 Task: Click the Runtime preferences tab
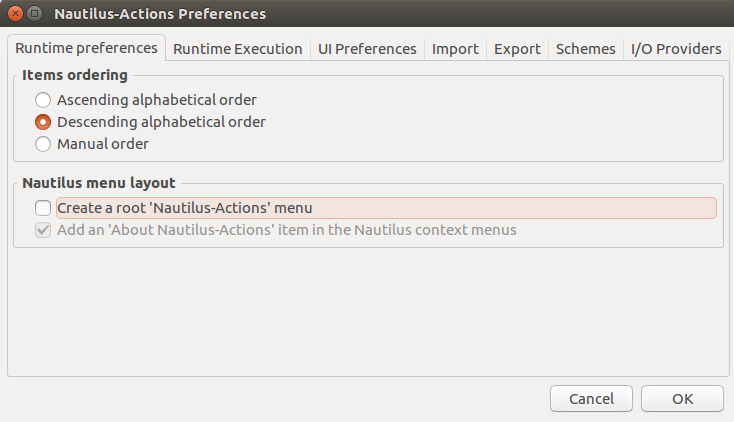click(x=86, y=48)
